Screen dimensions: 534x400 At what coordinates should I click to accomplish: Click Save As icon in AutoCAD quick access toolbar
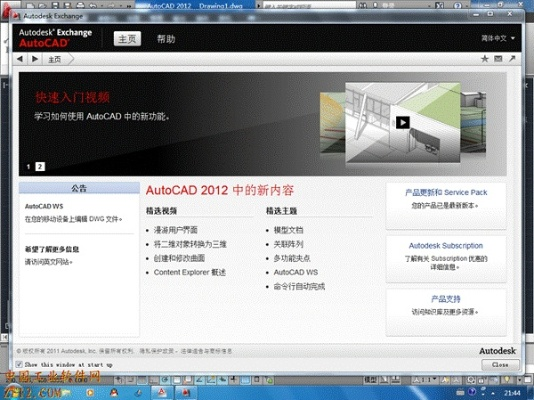(x=67, y=5)
